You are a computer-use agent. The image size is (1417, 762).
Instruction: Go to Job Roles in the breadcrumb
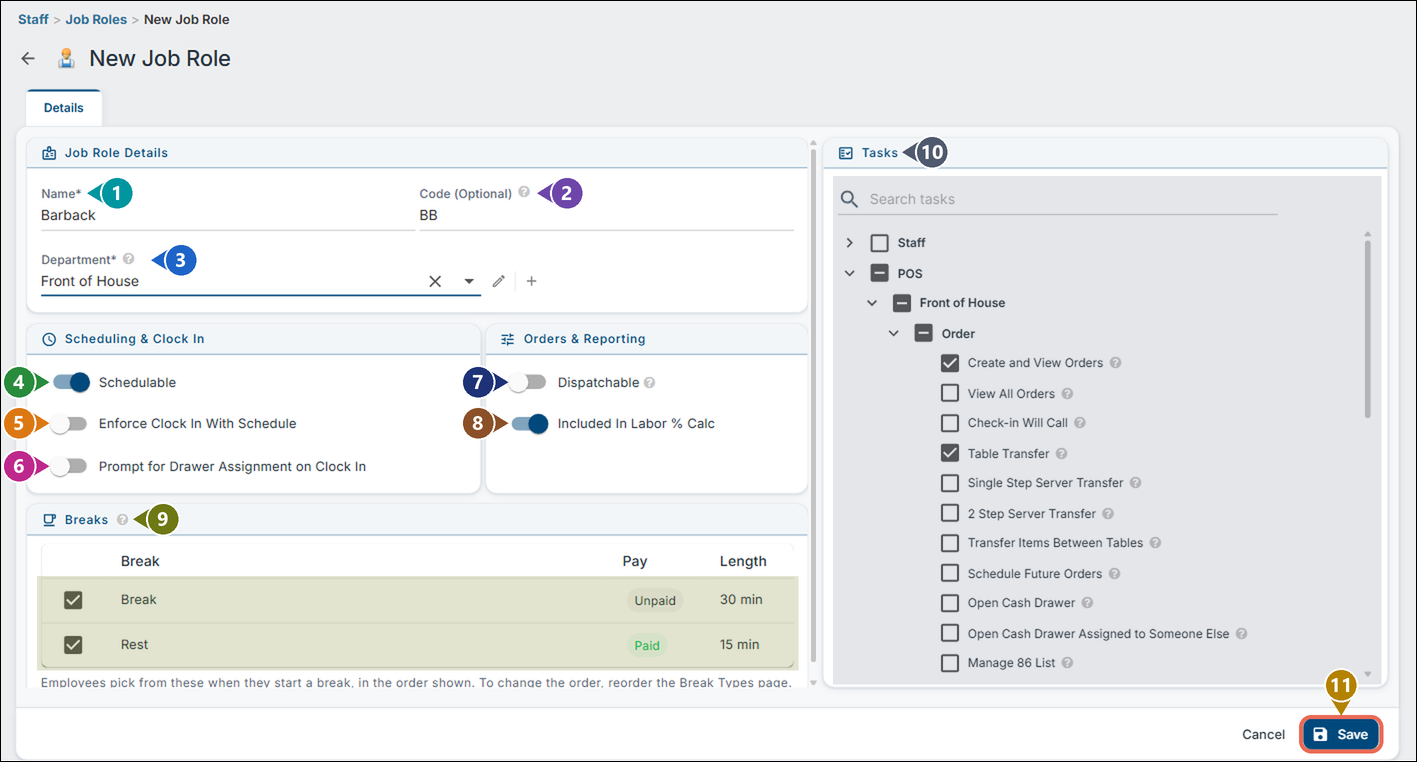(96, 19)
